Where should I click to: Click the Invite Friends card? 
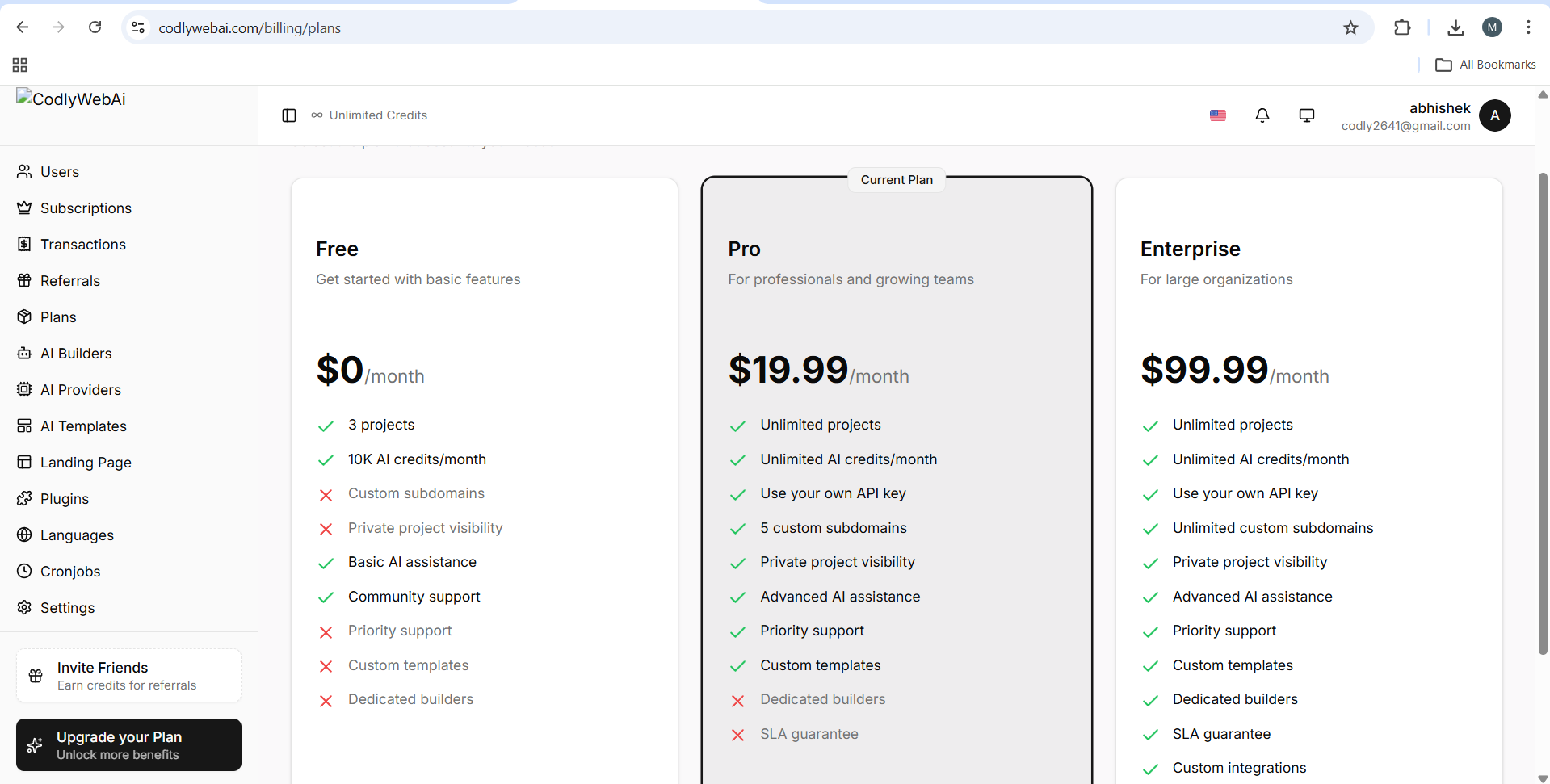point(128,676)
